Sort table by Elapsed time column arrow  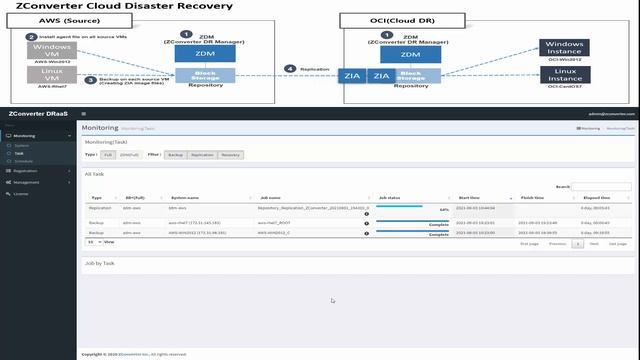click(x=628, y=198)
